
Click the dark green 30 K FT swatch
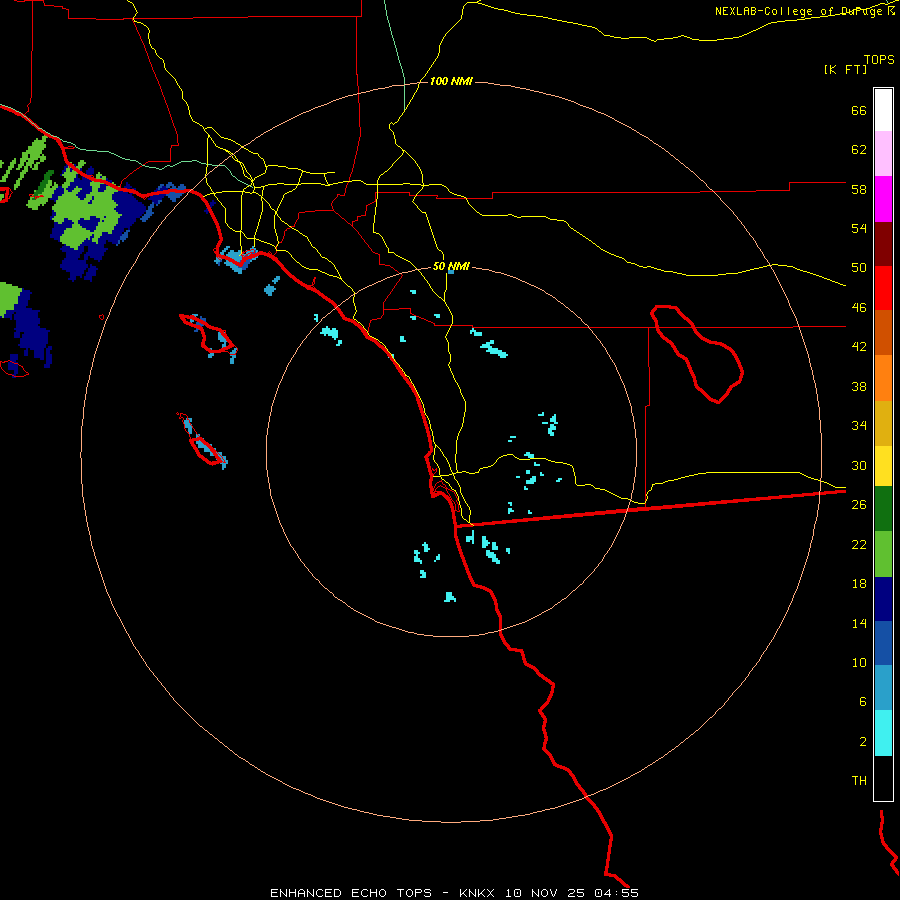pos(883,509)
